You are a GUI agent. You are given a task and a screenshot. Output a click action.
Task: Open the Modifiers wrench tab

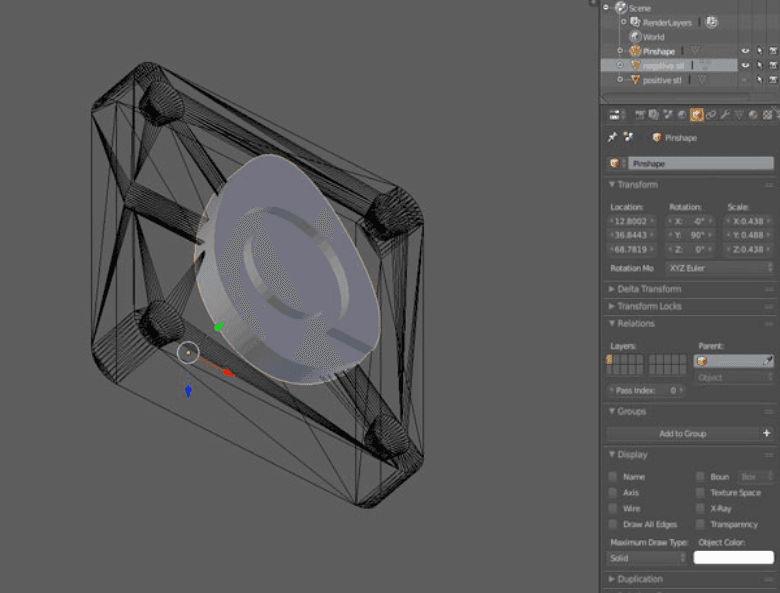point(725,115)
